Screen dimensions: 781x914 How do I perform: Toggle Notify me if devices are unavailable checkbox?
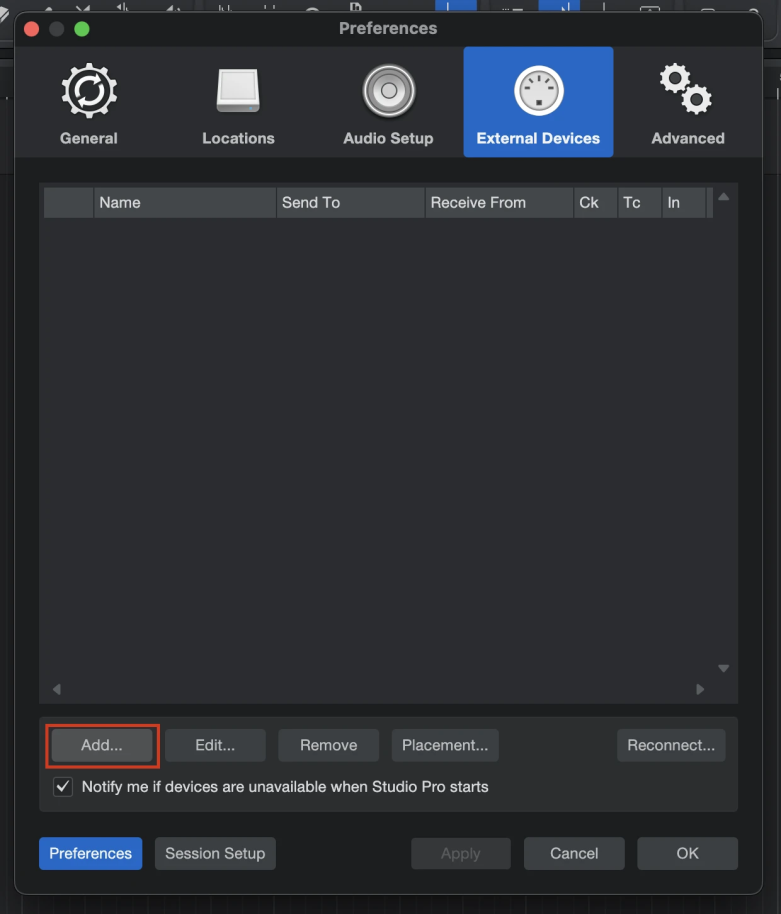point(64,787)
